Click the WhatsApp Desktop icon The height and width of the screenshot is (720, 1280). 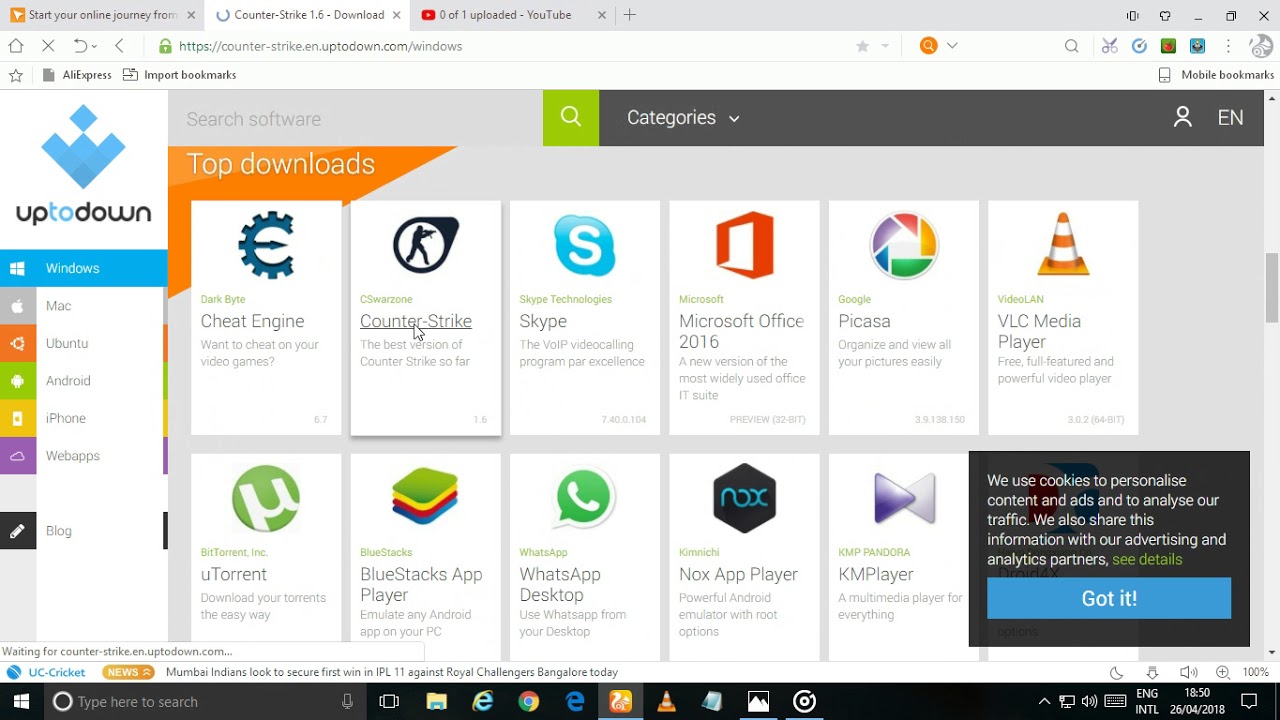585,498
